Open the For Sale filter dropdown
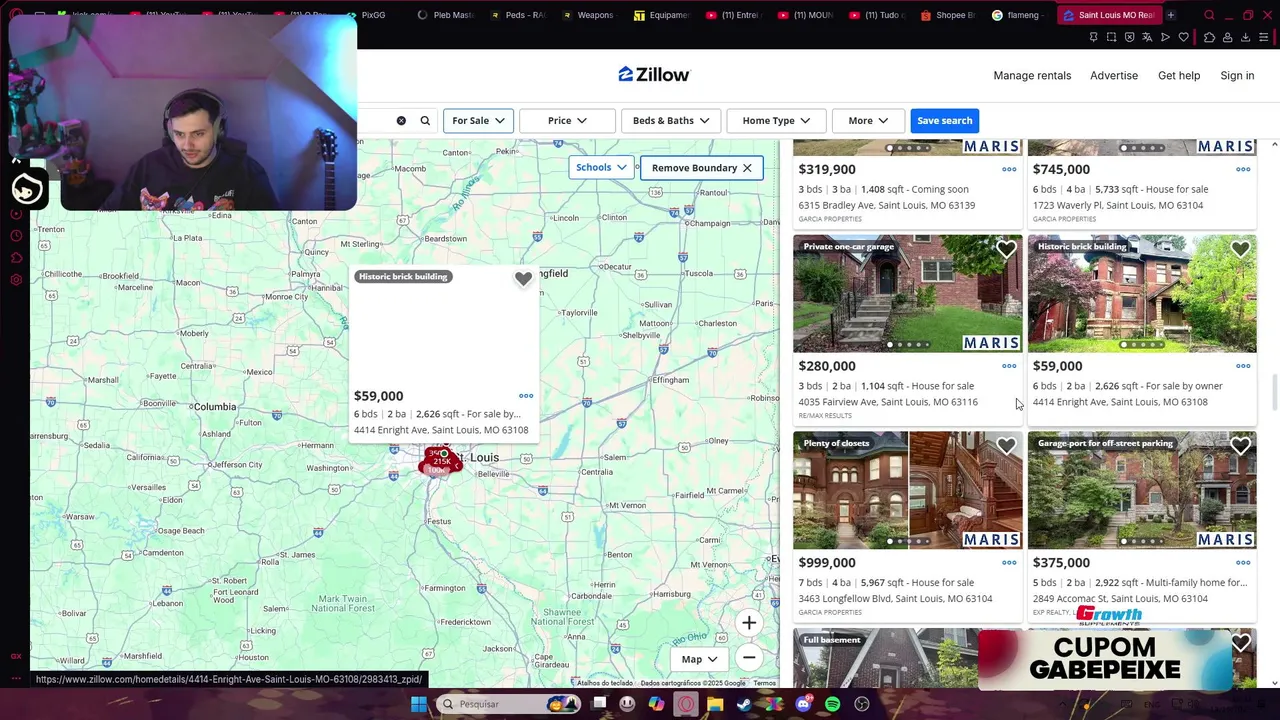 click(478, 121)
